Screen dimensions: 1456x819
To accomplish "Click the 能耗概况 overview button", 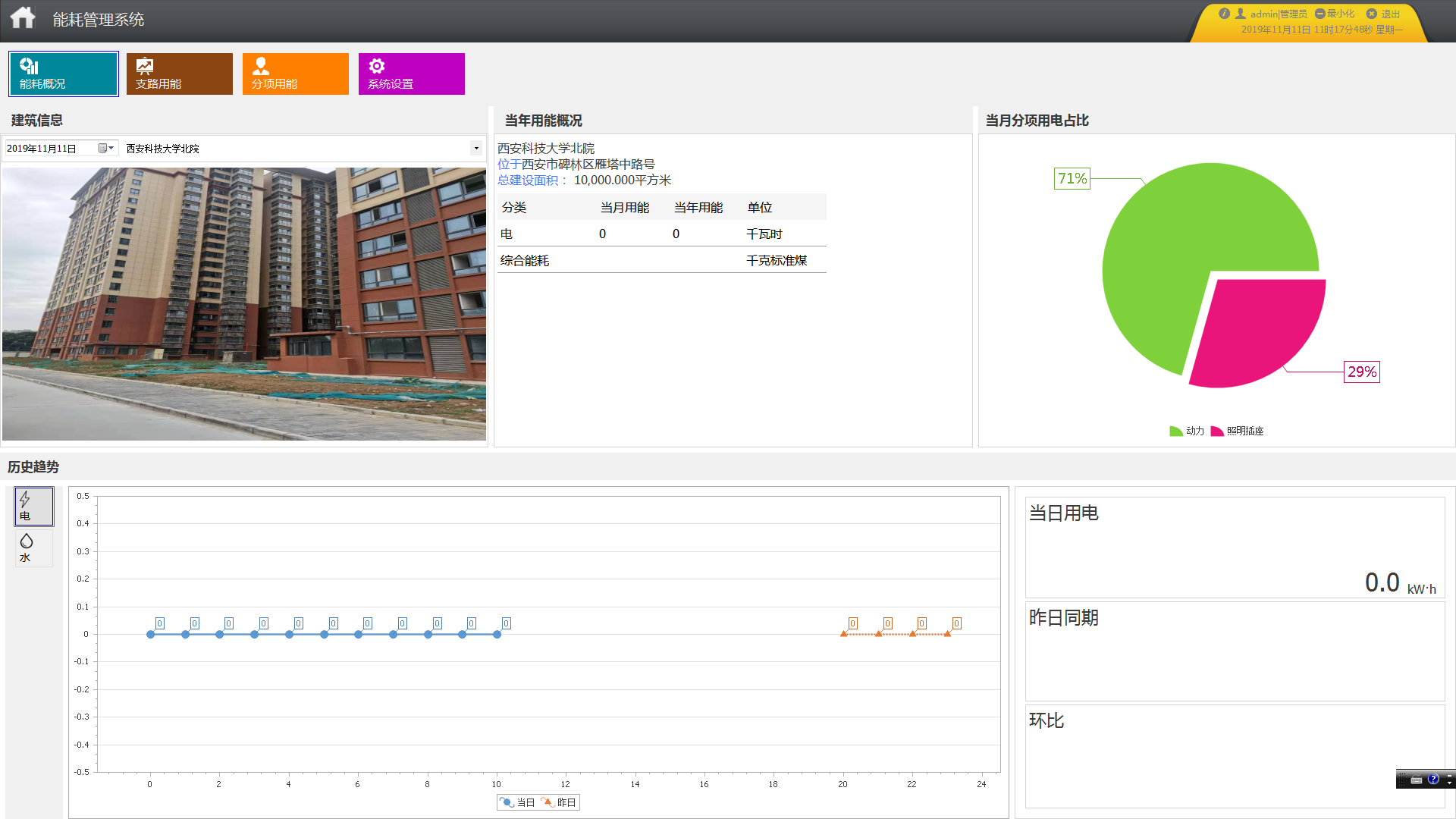I will [64, 74].
